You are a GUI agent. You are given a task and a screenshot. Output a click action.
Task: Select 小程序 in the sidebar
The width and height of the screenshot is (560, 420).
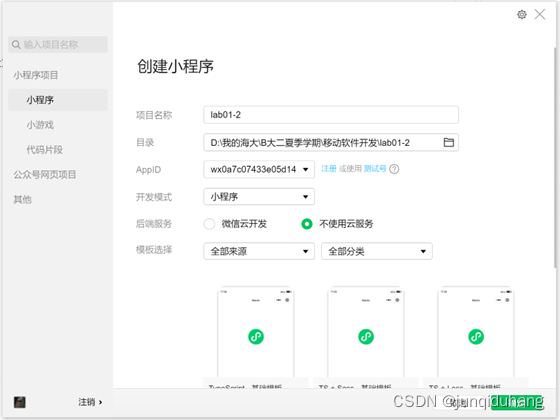tap(58, 100)
